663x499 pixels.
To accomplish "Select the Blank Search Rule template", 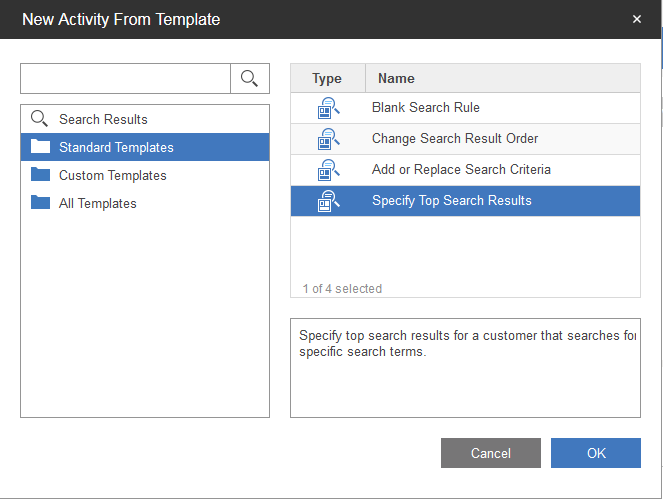I will [425, 108].
